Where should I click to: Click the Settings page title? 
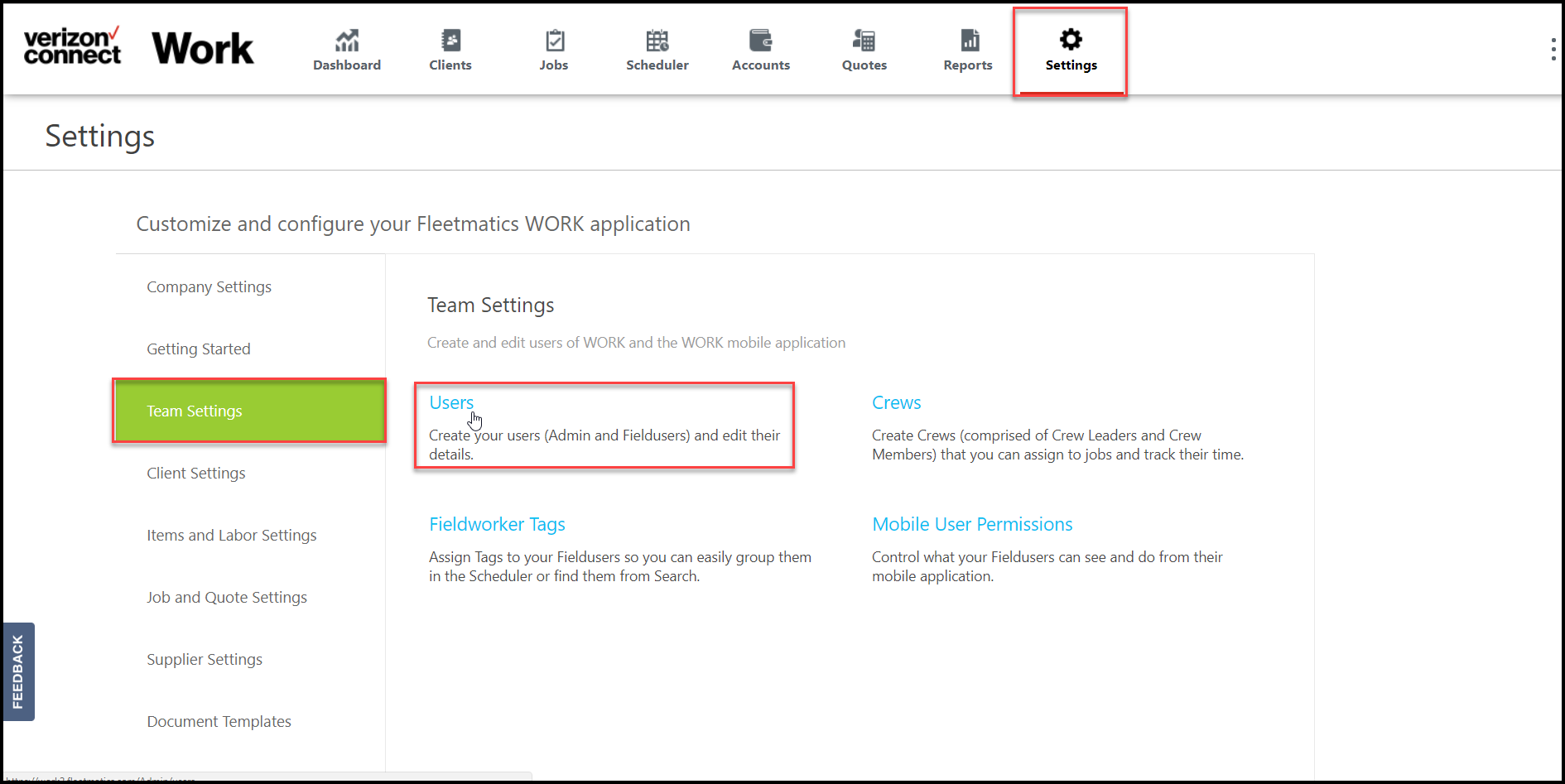pos(100,137)
